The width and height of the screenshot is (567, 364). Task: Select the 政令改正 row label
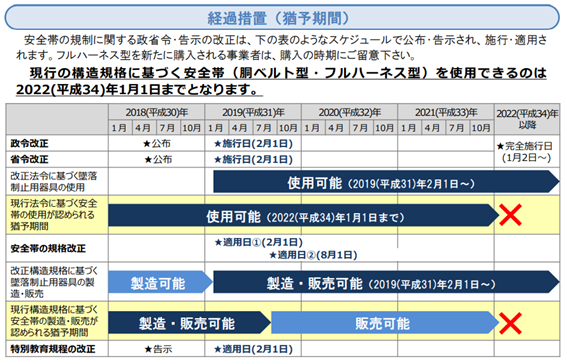click(29, 144)
